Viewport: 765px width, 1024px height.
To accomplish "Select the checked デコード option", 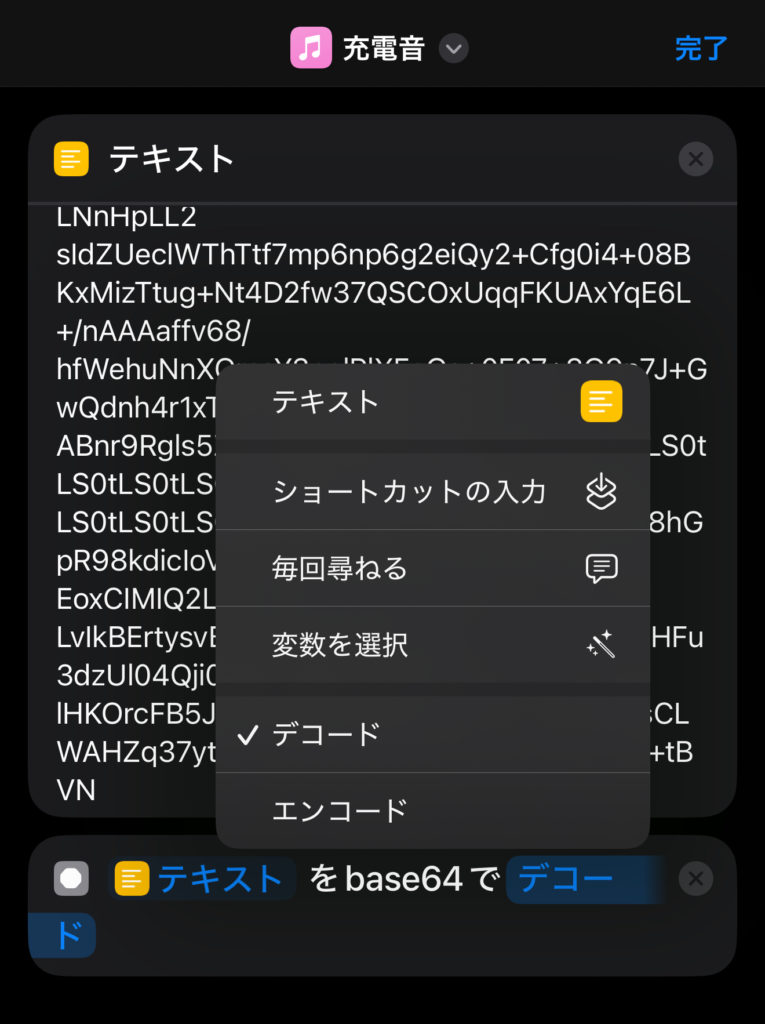I will click(x=326, y=734).
